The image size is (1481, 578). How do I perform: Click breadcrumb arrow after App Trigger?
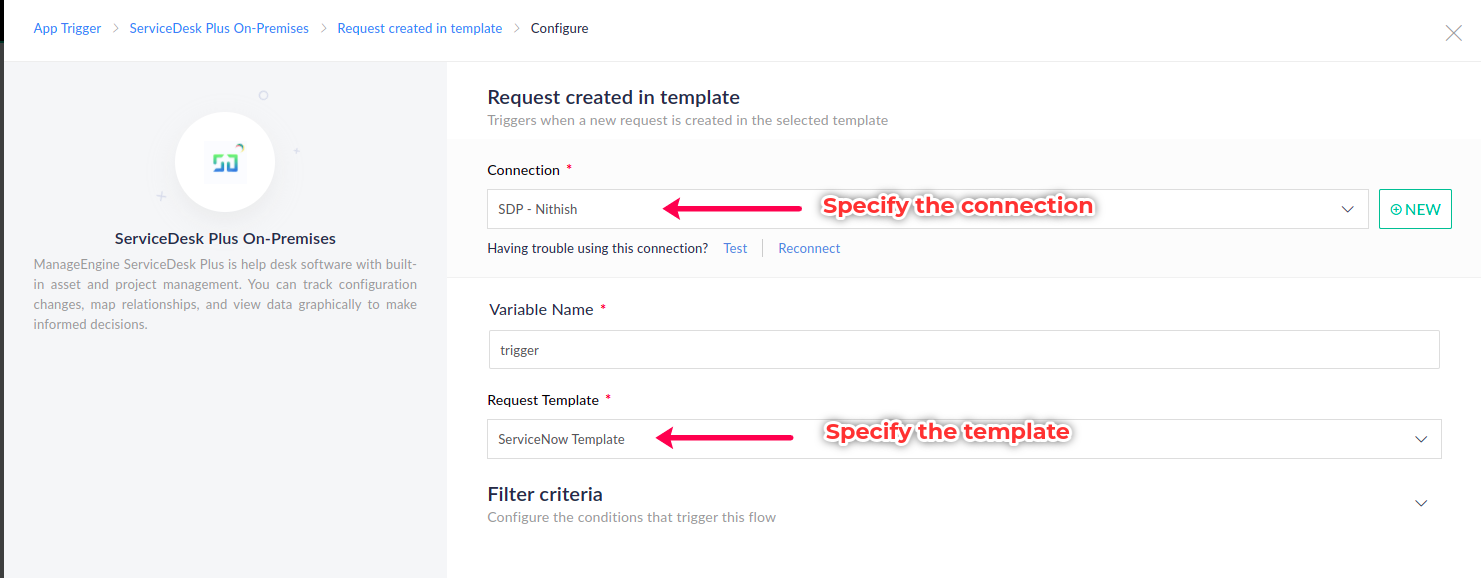115,29
